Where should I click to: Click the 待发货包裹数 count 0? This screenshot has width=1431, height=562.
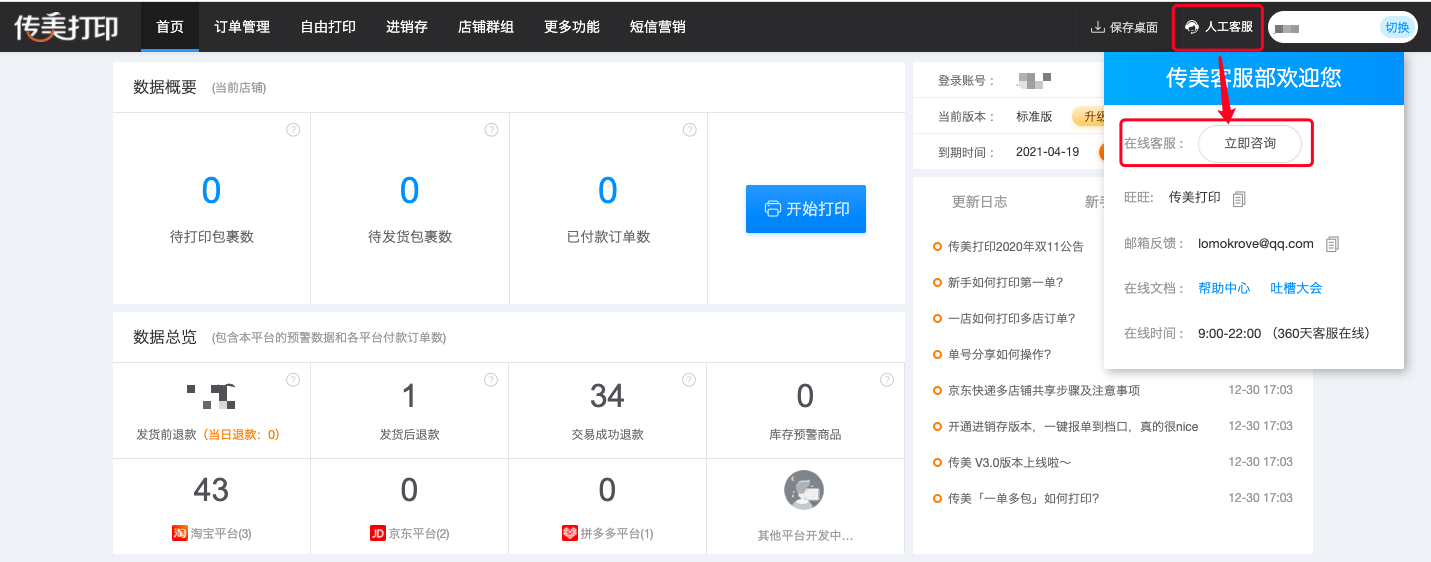pos(409,190)
